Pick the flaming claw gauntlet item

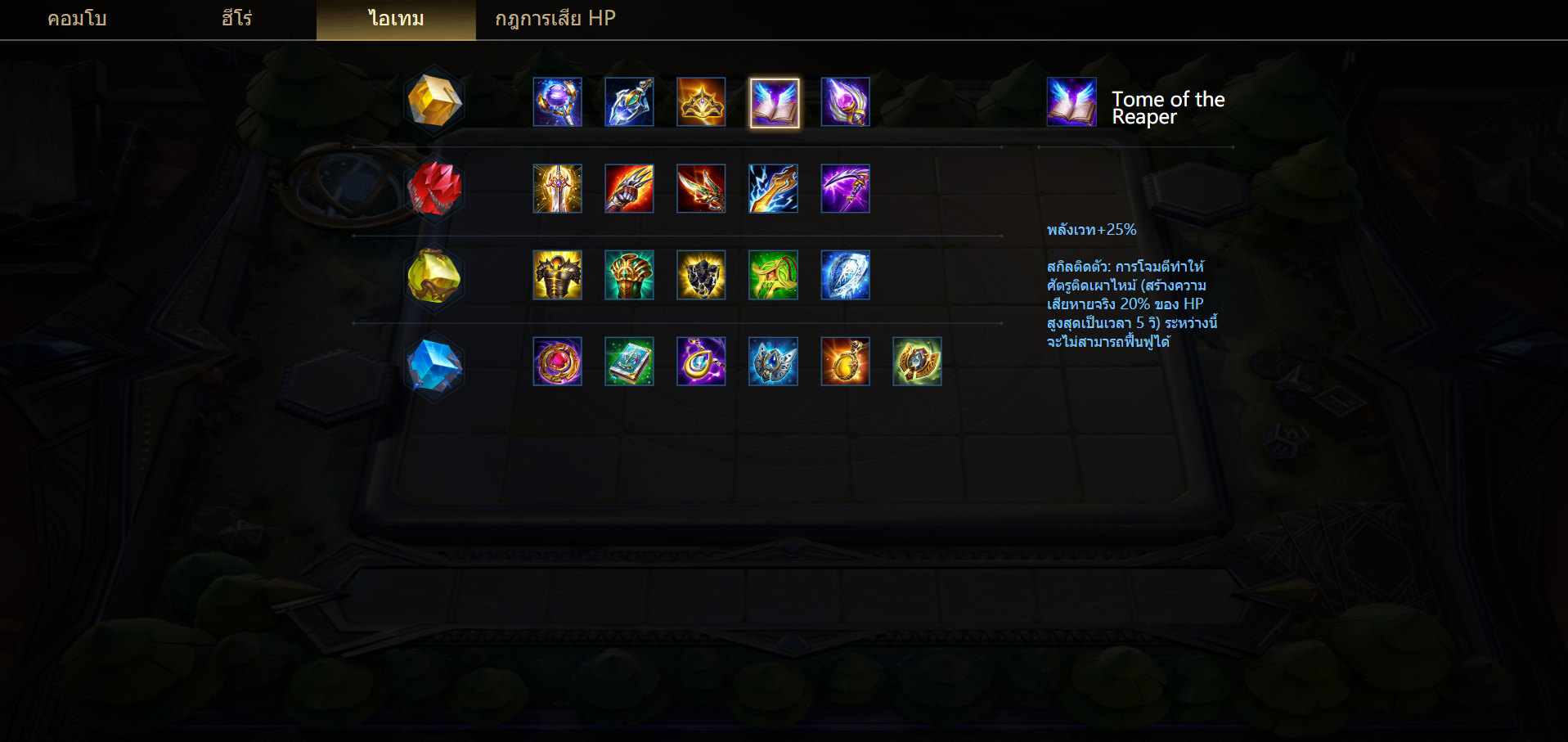click(629, 189)
